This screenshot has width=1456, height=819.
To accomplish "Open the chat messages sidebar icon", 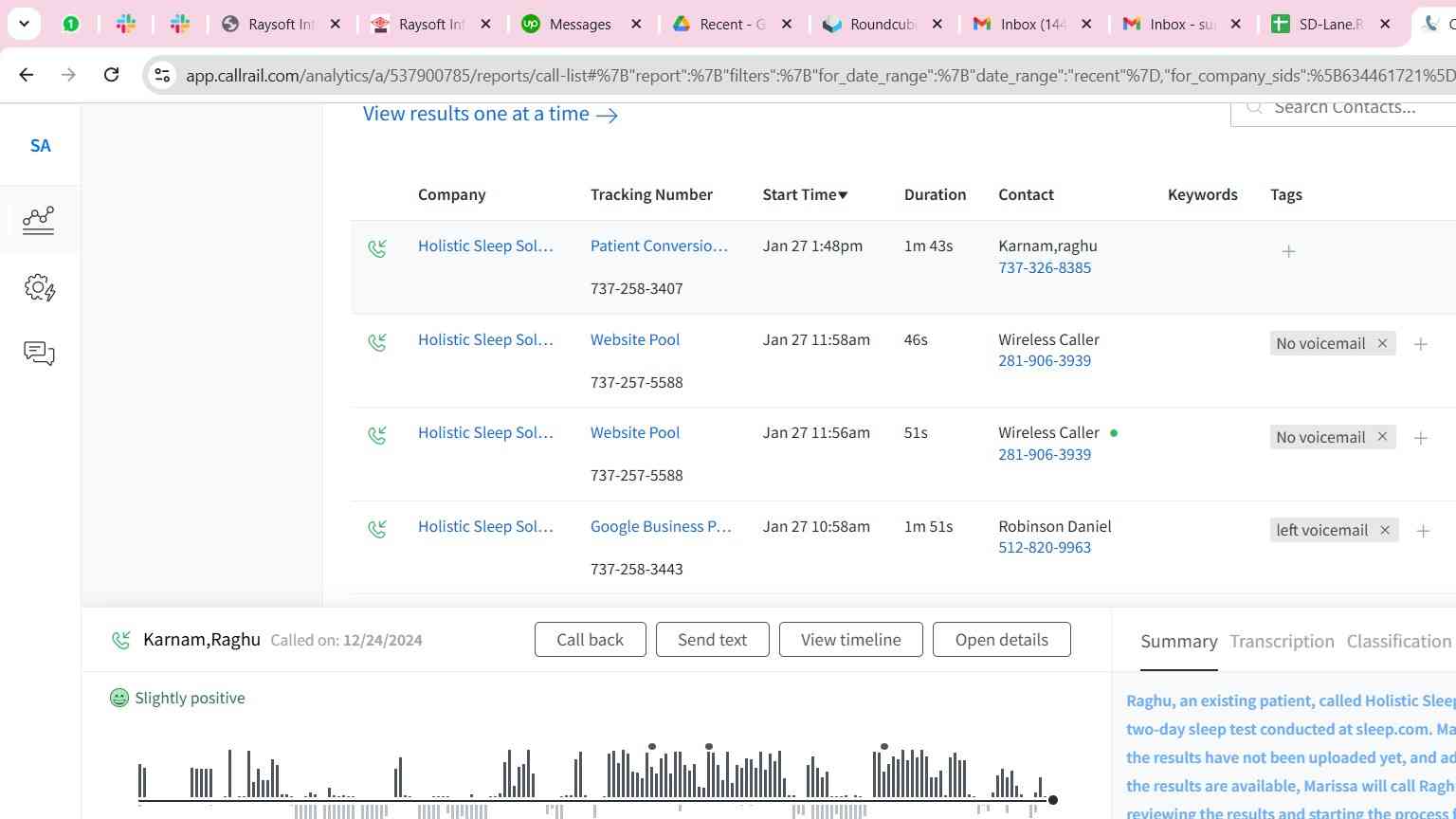I will click(x=39, y=354).
